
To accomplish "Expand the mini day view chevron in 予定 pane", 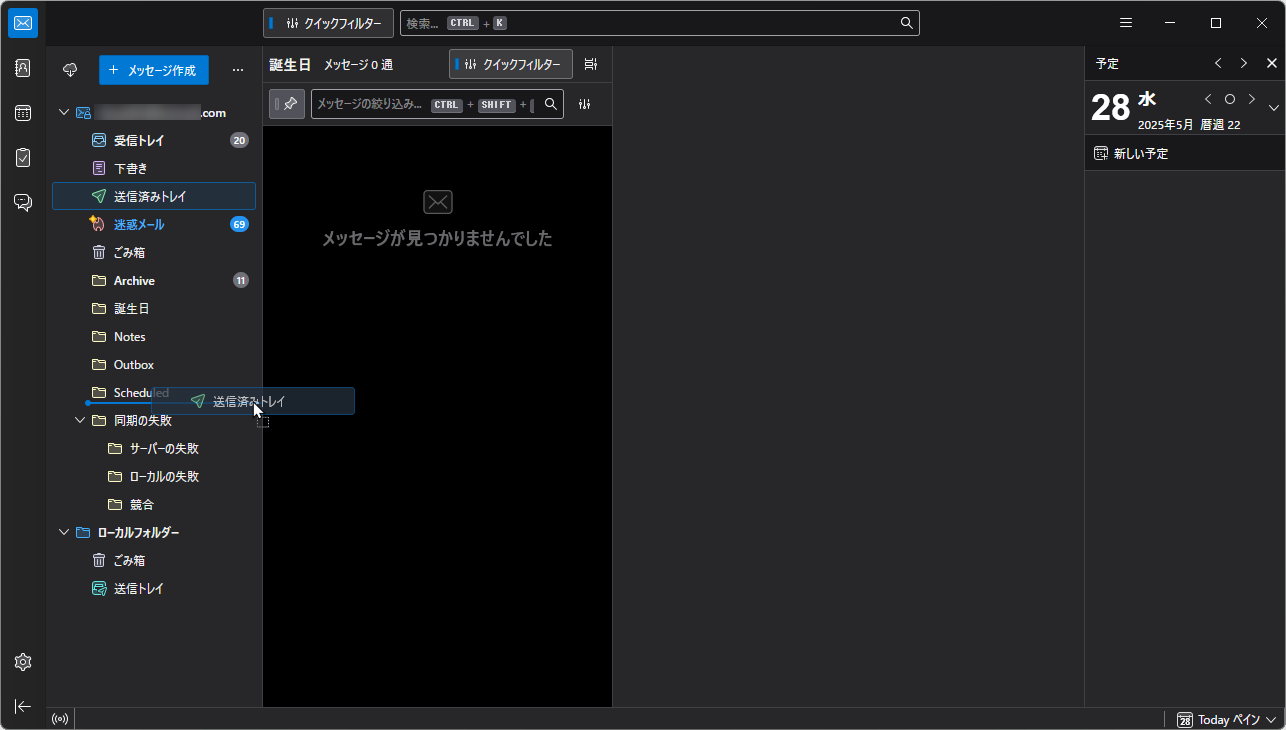I will point(1274,107).
